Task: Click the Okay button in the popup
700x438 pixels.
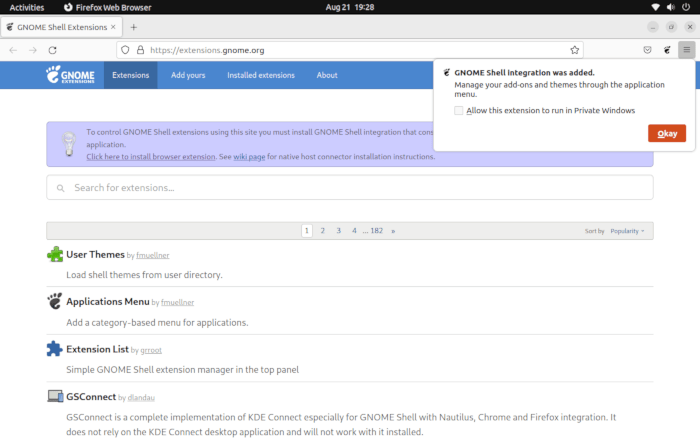Action: click(x=667, y=133)
